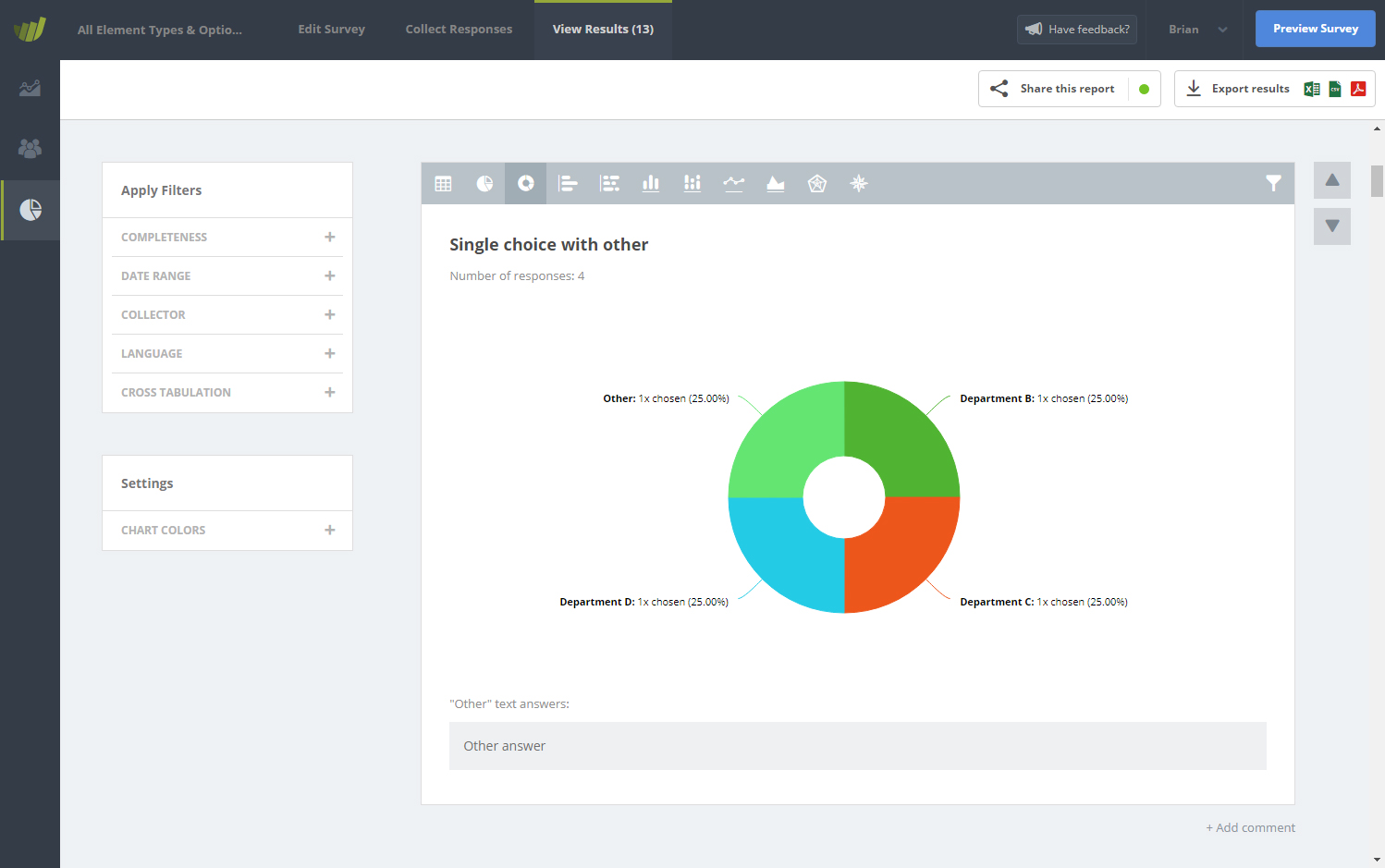Open the dashboard trends sidebar icon
Image resolution: width=1385 pixels, height=868 pixels.
30,89
